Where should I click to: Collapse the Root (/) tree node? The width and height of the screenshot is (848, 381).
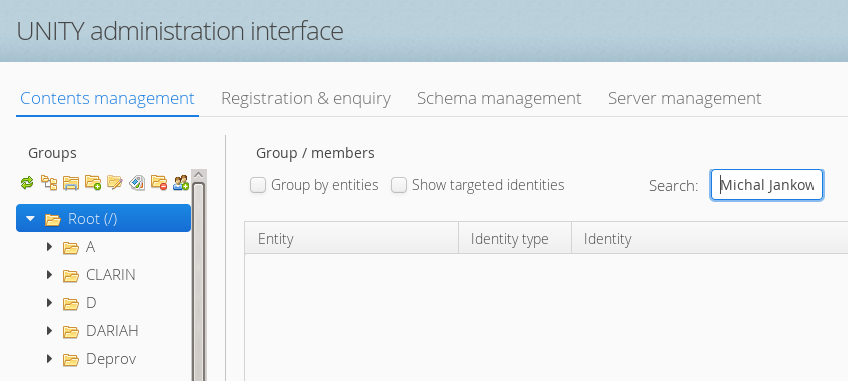click(x=30, y=219)
